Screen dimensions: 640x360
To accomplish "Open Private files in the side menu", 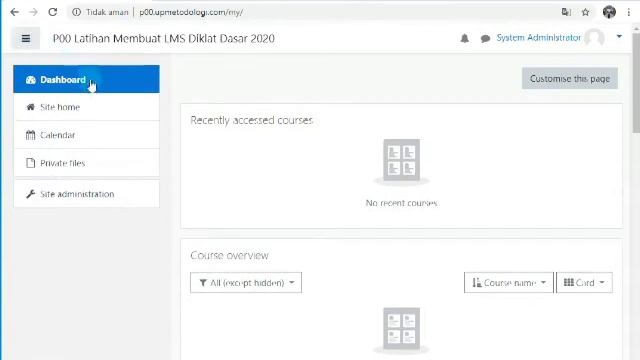I will pos(87,163).
